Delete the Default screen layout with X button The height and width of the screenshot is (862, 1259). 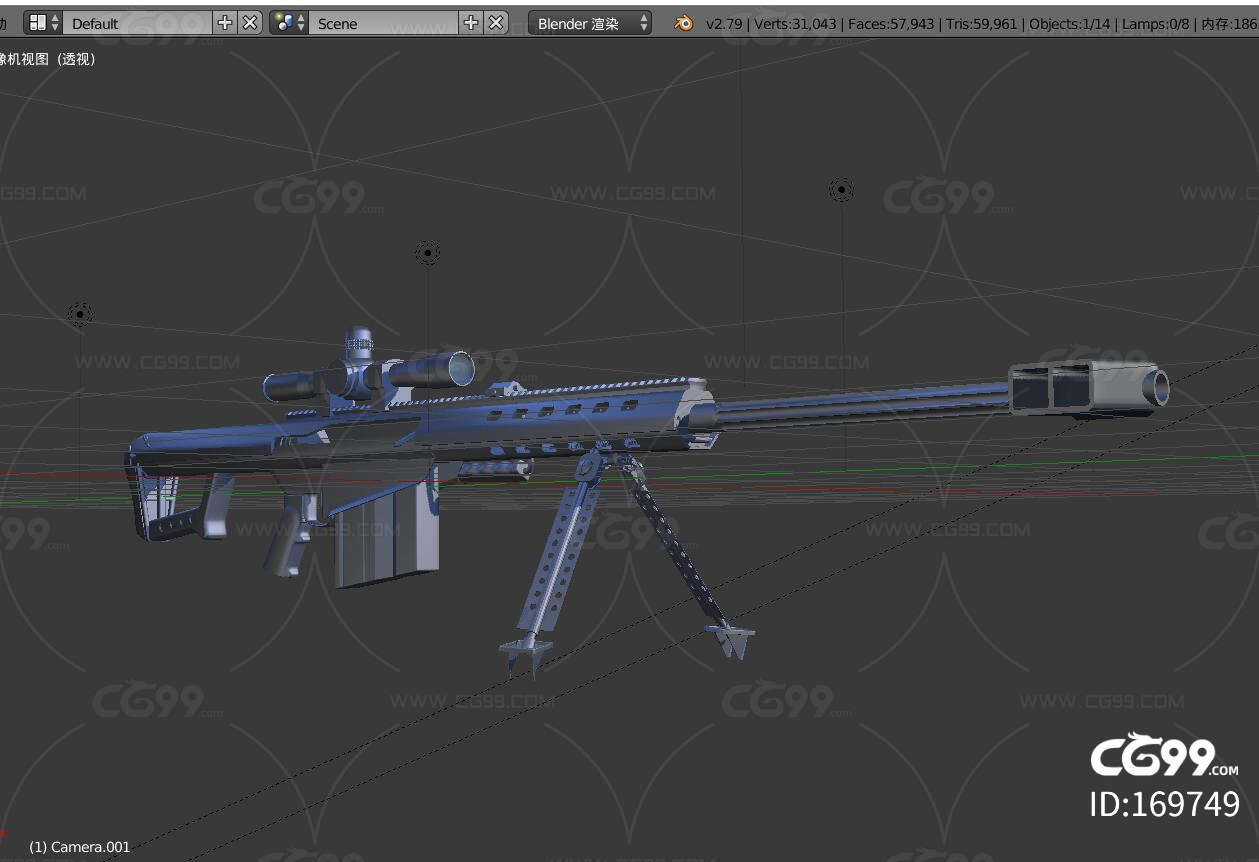pos(251,23)
